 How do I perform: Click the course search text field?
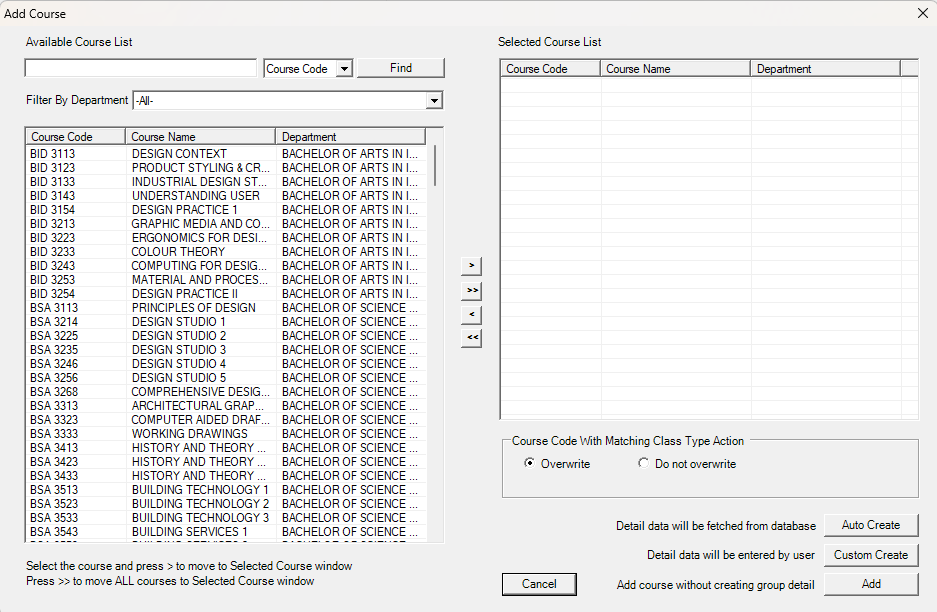coord(141,69)
